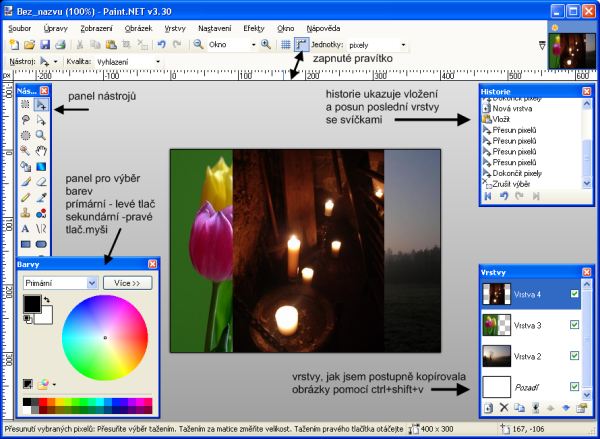Select the Pan hand tool
This screenshot has width=600, height=439.
[x=40, y=150]
